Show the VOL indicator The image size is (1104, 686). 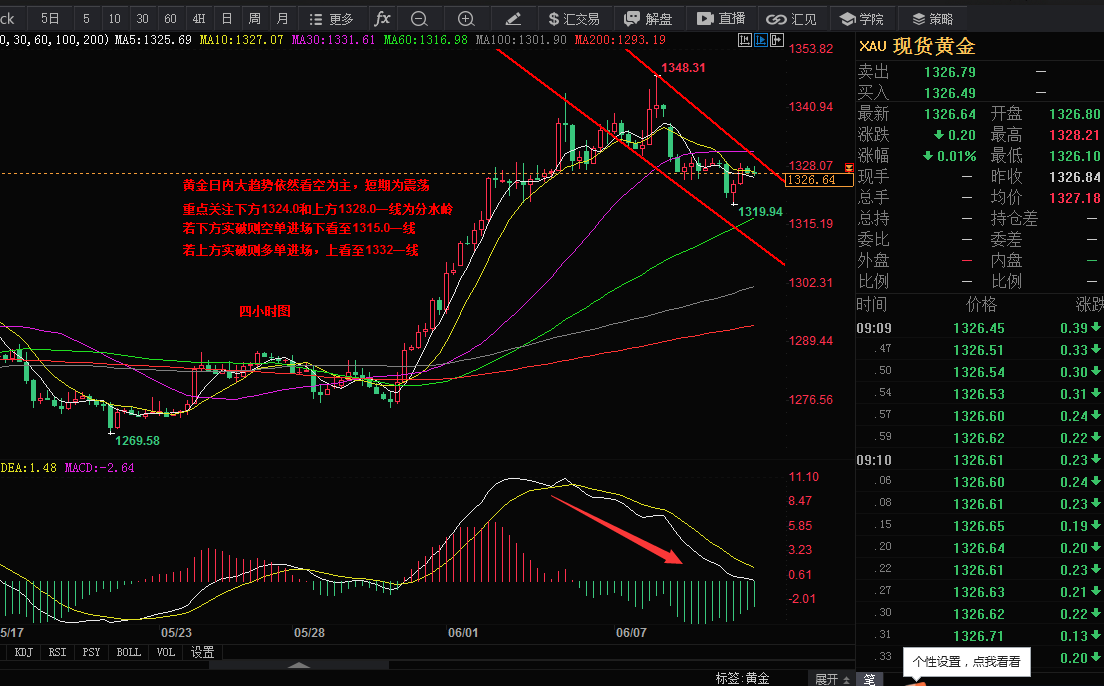pos(165,652)
